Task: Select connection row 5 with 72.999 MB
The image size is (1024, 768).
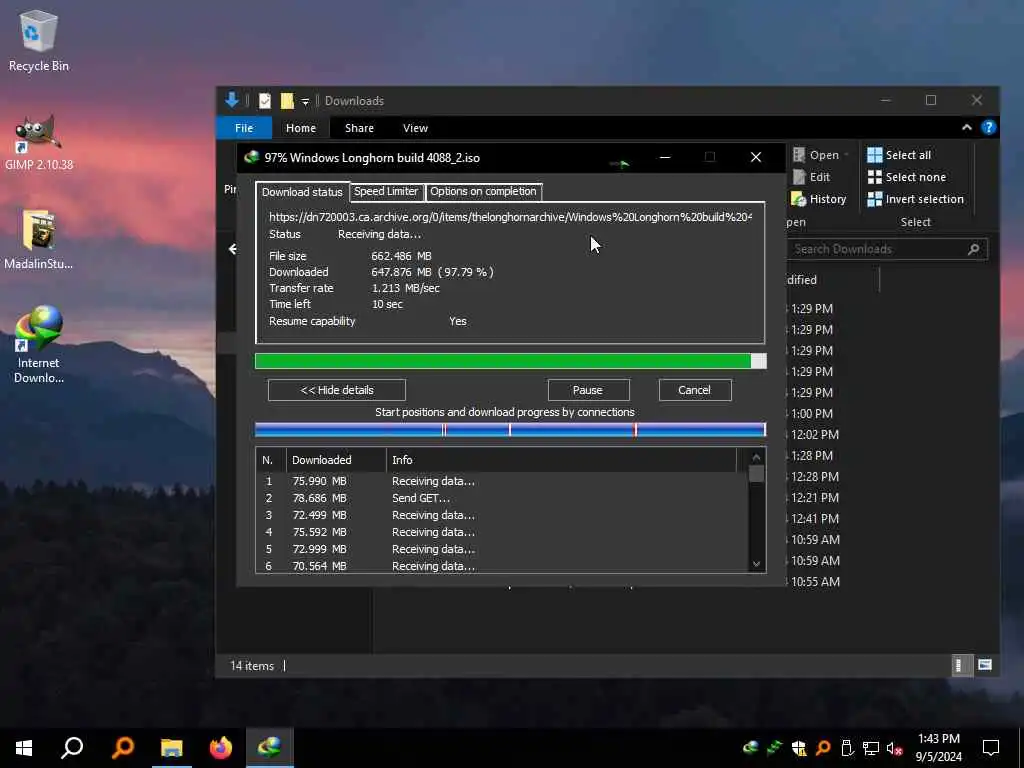Action: pyautogui.click(x=502, y=549)
